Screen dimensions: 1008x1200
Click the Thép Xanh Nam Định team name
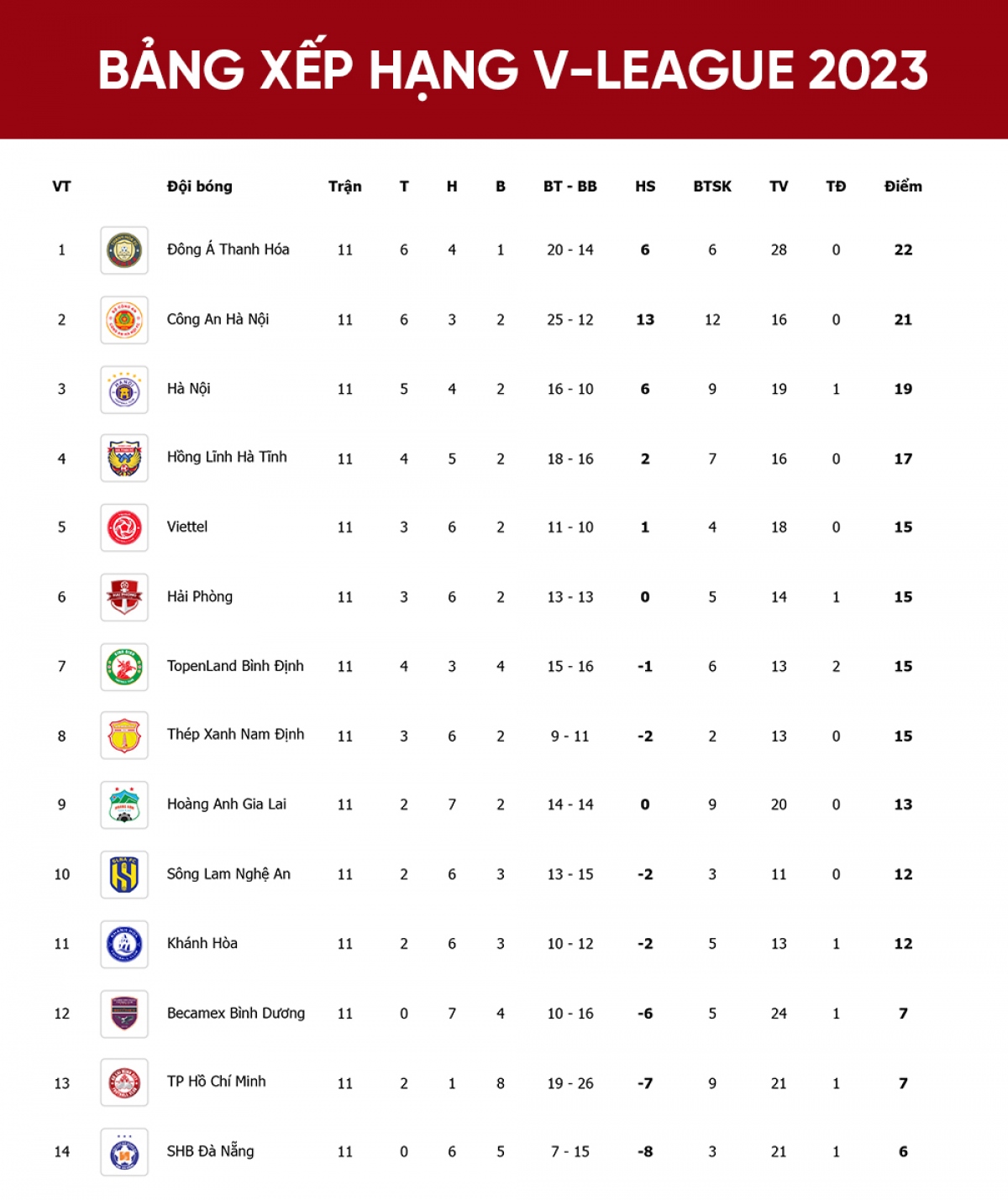(235, 735)
